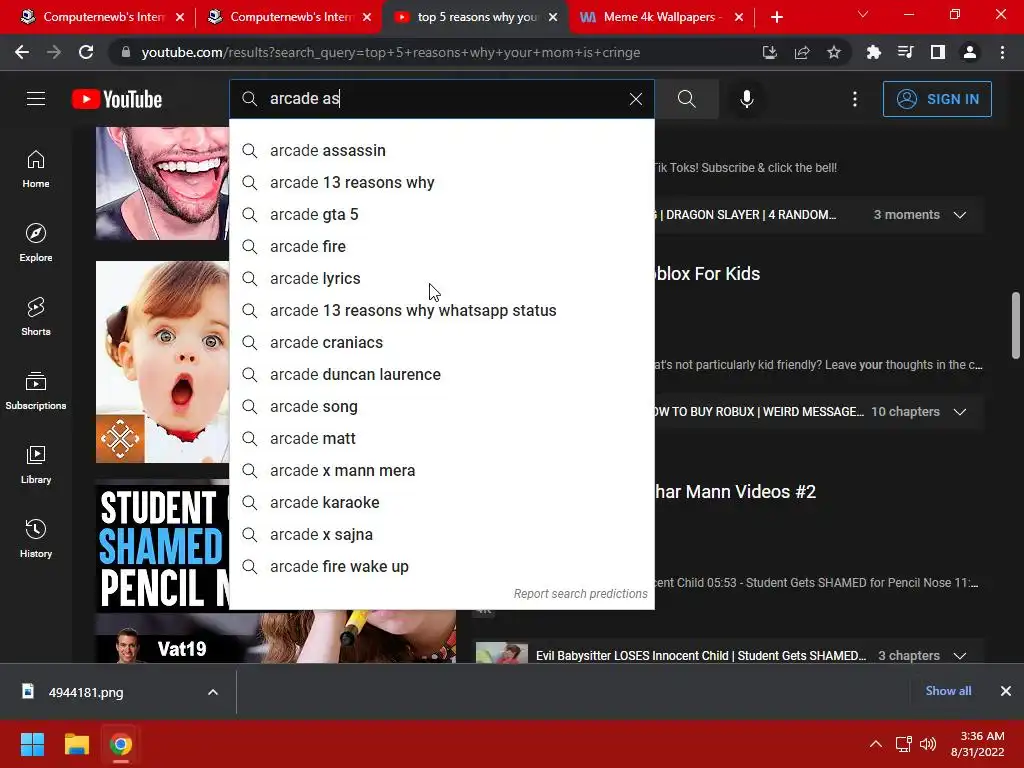Go back with the browser back arrow

click(x=22, y=52)
